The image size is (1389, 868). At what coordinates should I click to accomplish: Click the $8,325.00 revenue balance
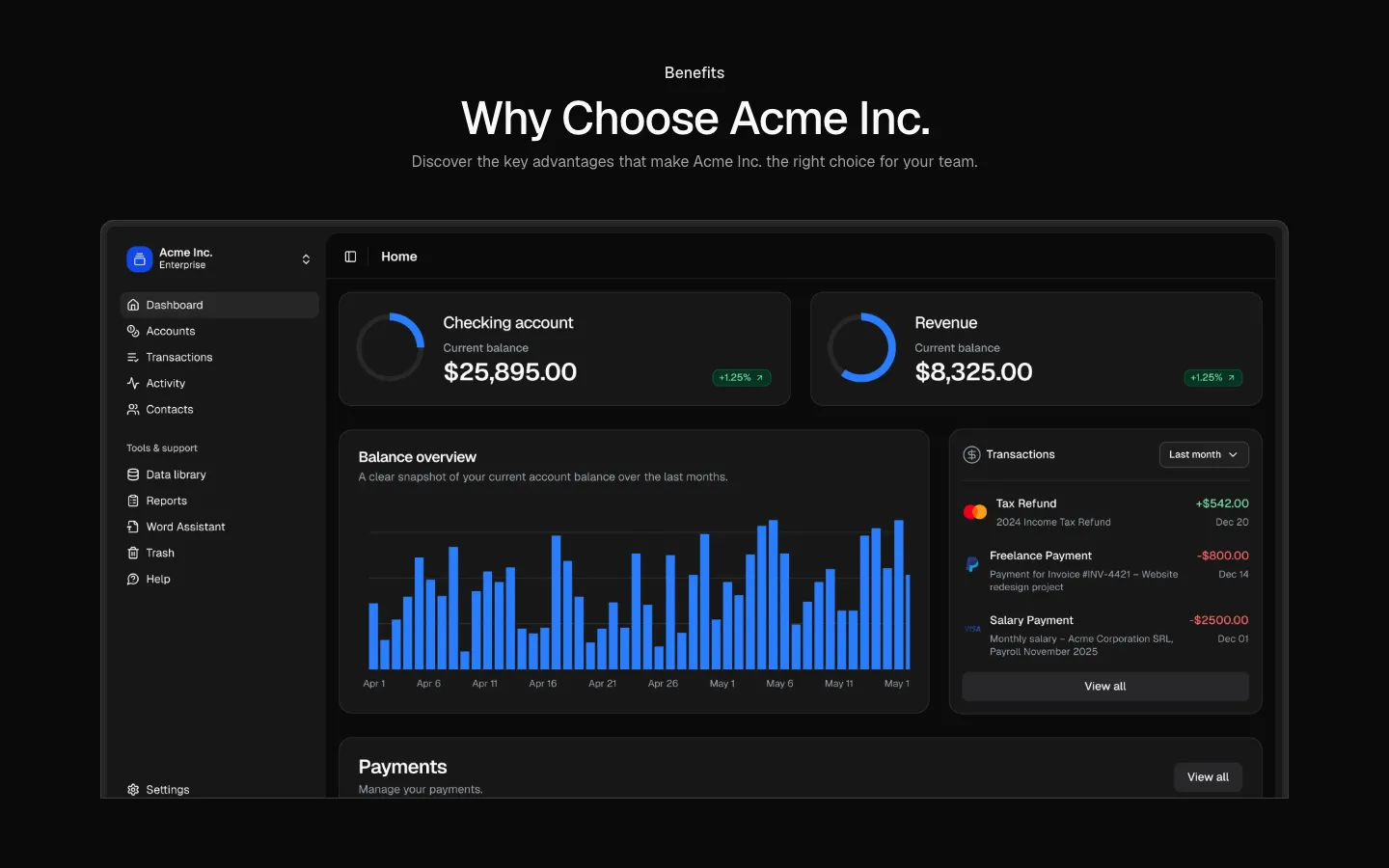974,372
